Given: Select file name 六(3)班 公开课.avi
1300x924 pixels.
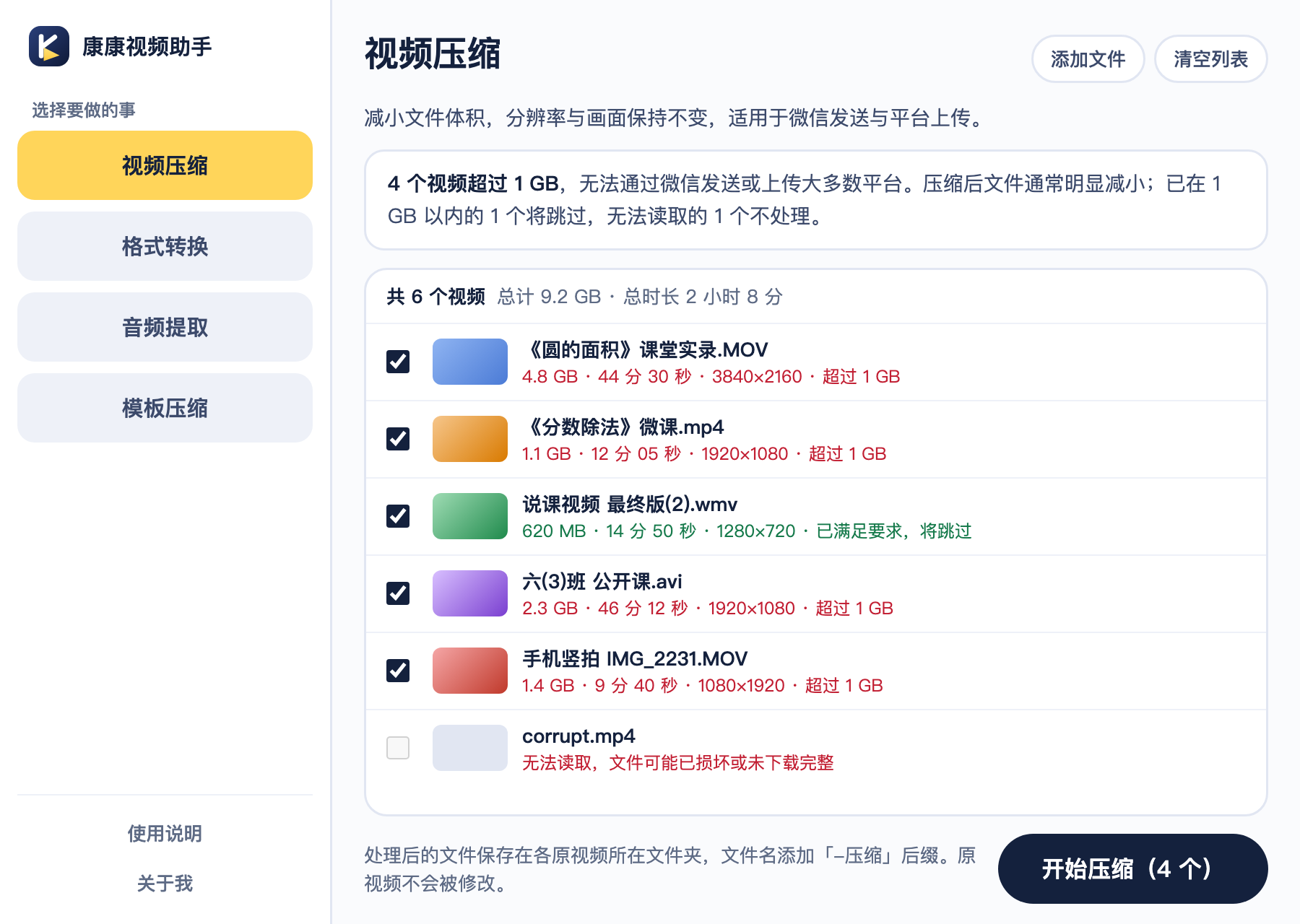Looking at the screenshot, I should 602,582.
